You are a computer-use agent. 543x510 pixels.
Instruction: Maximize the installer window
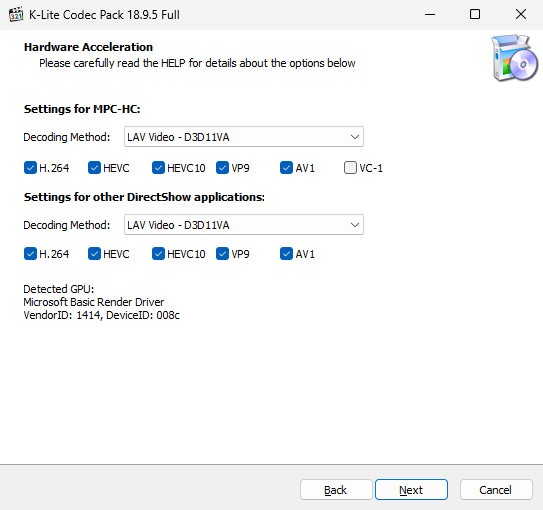(475, 14)
